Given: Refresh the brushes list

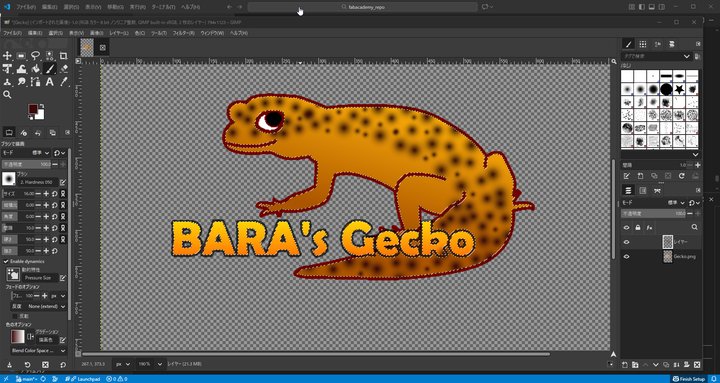Looking at the screenshot, I should pos(682,176).
